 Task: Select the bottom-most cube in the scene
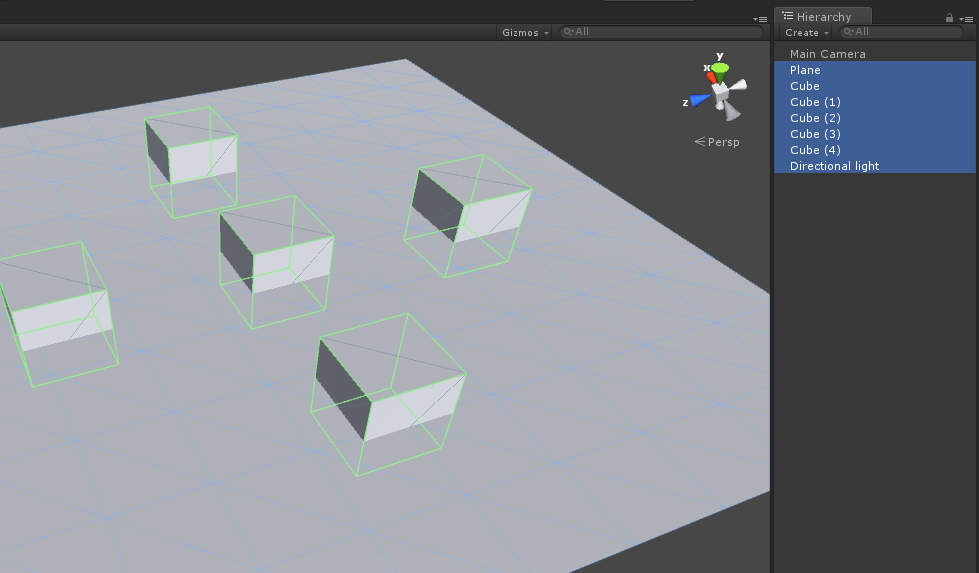tap(388, 394)
